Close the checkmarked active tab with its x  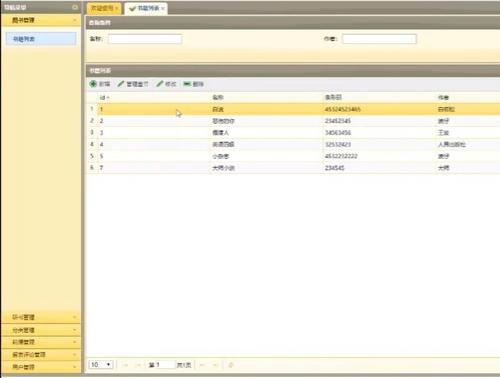coord(163,8)
